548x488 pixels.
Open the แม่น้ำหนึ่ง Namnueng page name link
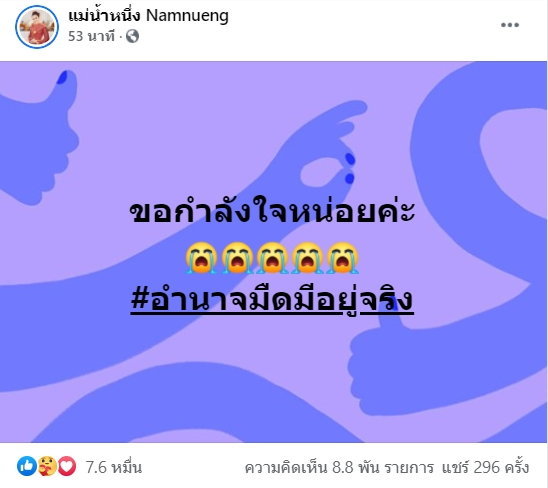pos(149,16)
